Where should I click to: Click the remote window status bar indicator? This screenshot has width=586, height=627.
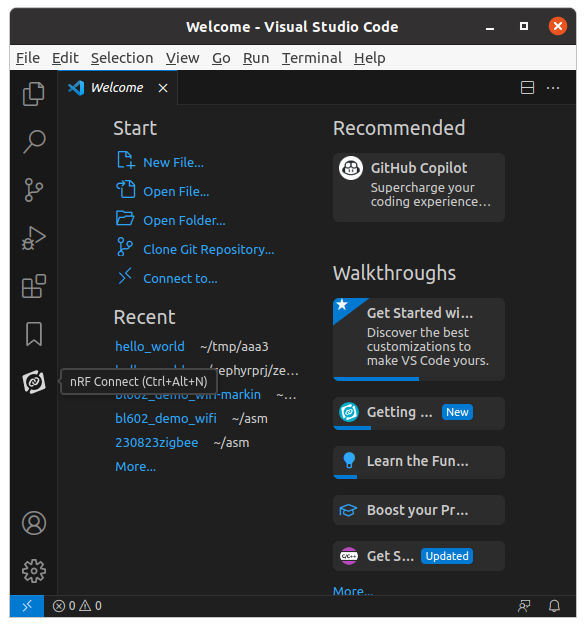(x=27, y=606)
